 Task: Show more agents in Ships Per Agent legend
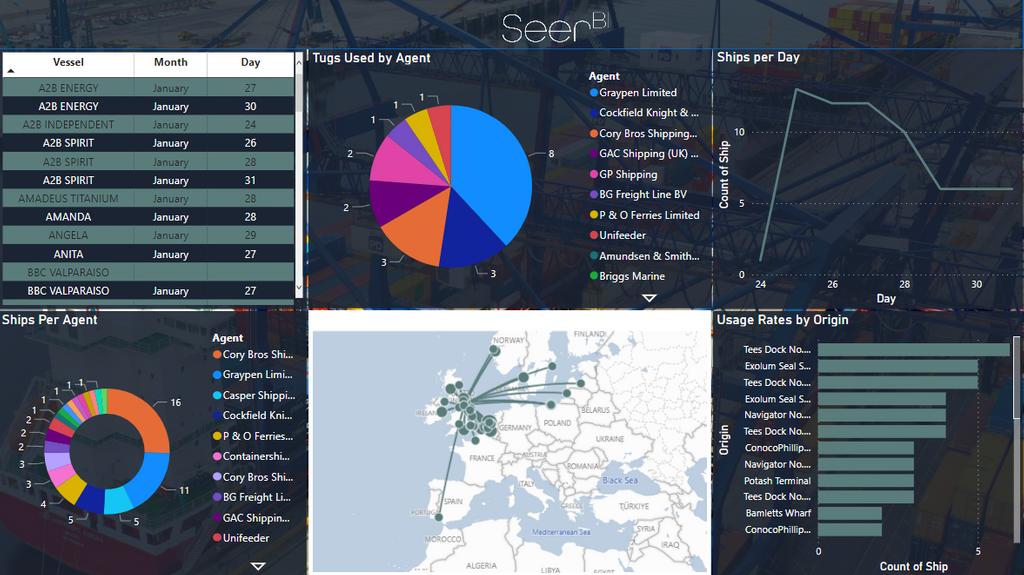click(258, 566)
